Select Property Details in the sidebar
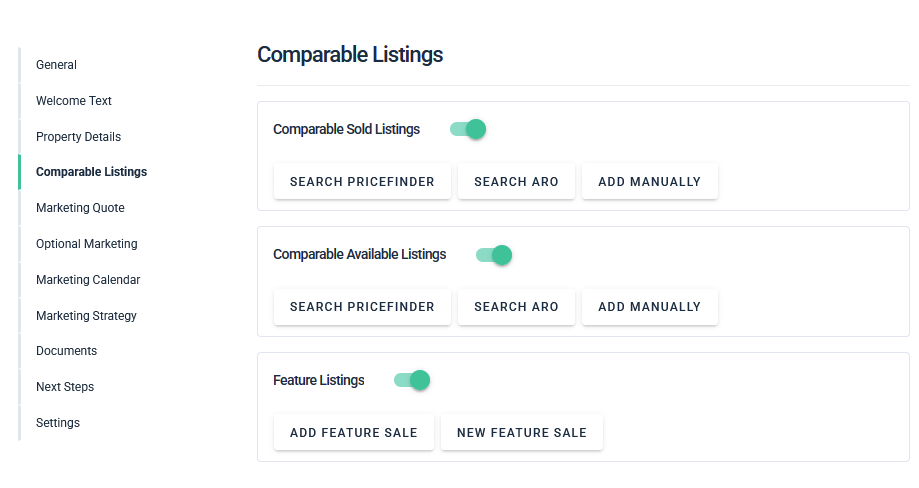Image resolution: width=919 pixels, height=488 pixels. coord(78,137)
